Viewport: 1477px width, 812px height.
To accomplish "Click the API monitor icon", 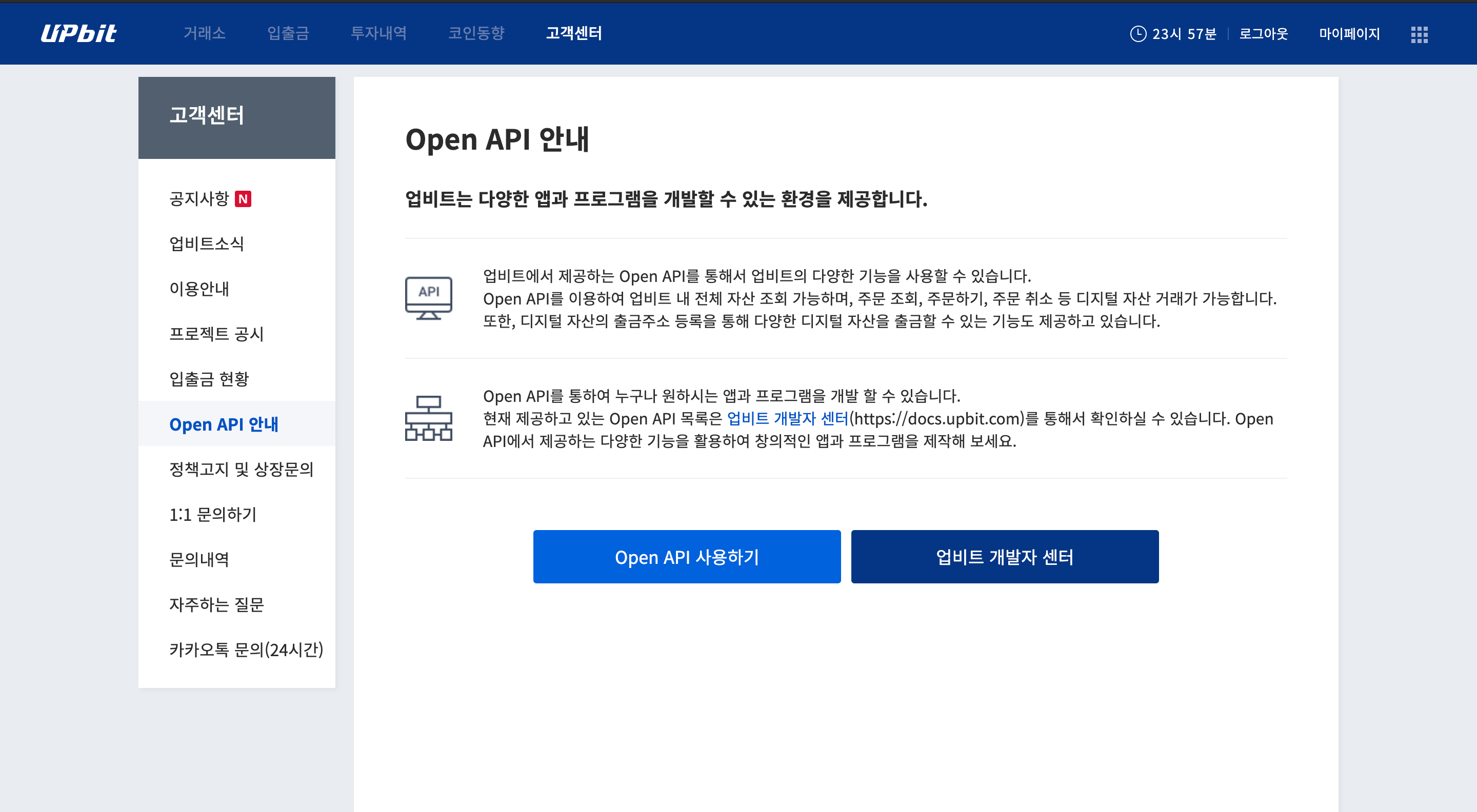I will [x=428, y=298].
